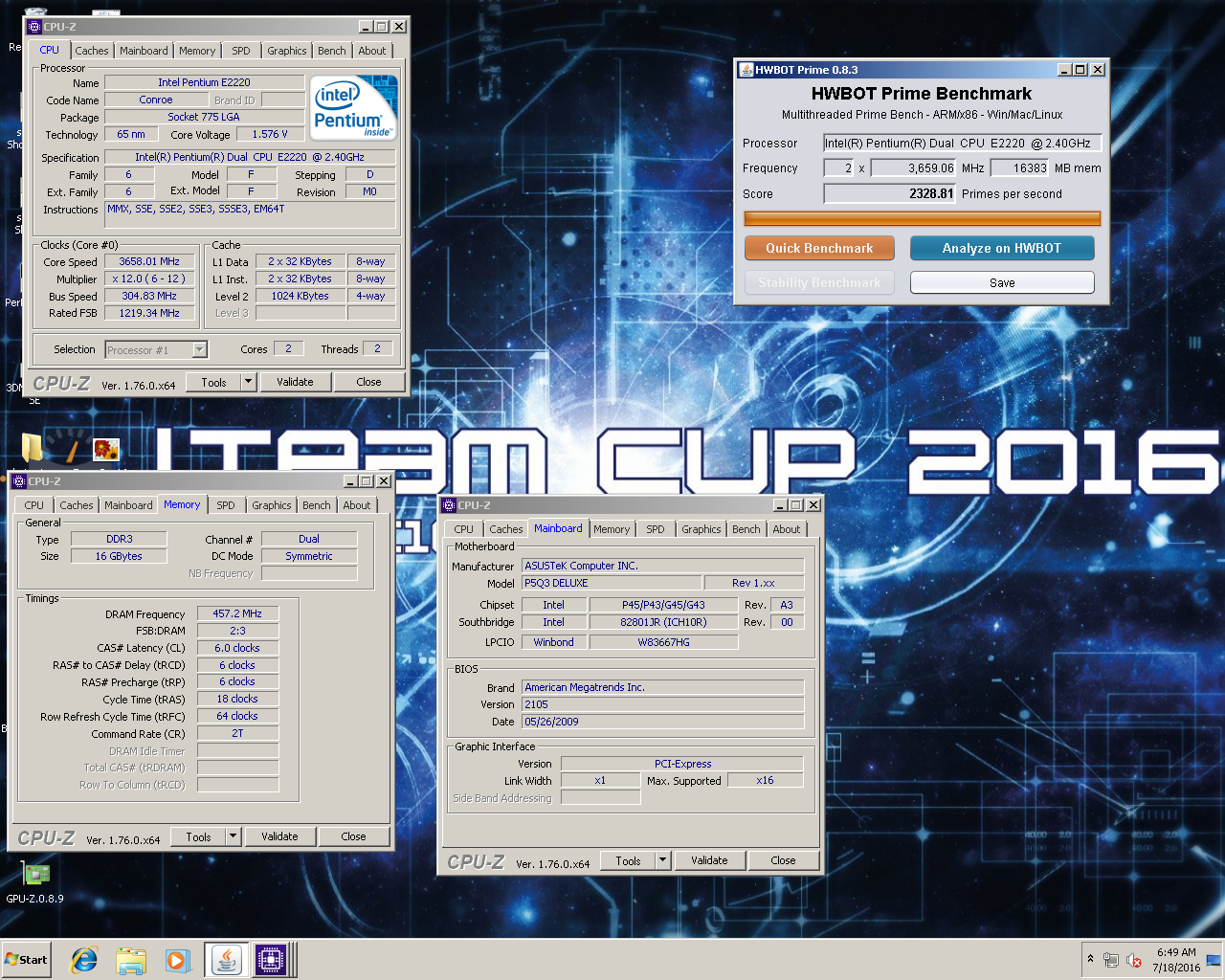The width and height of the screenshot is (1225, 980).
Task: Open Tools dropdown arrow in CPU-Z Mainboard window
Action: pos(662,860)
